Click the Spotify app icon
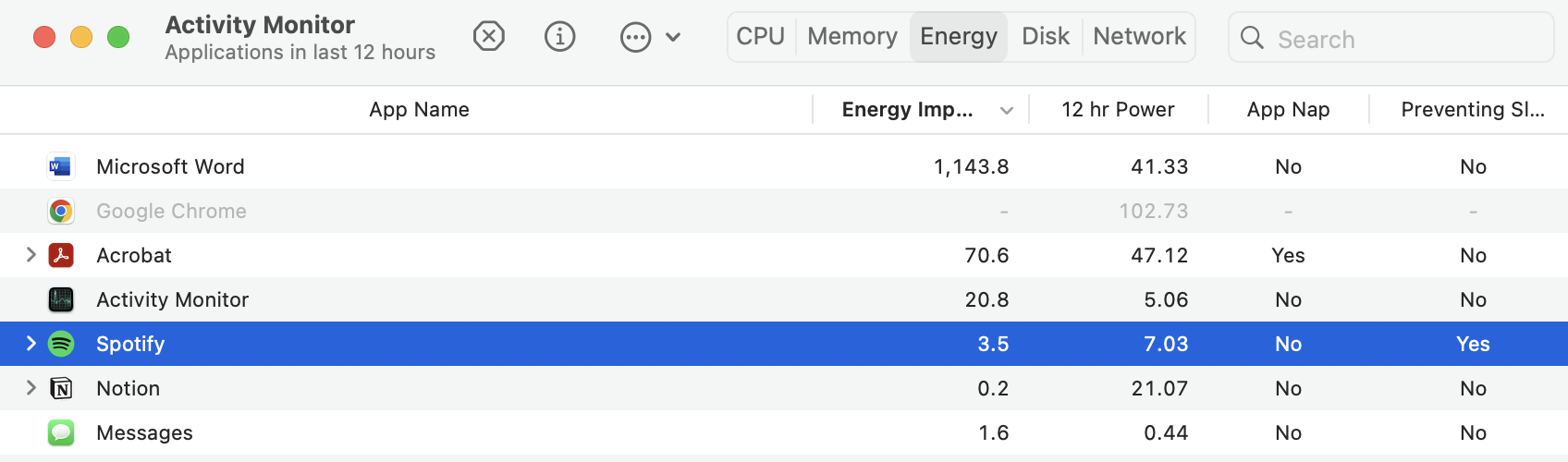Viewport: 1568px width, 462px height. tap(61, 344)
